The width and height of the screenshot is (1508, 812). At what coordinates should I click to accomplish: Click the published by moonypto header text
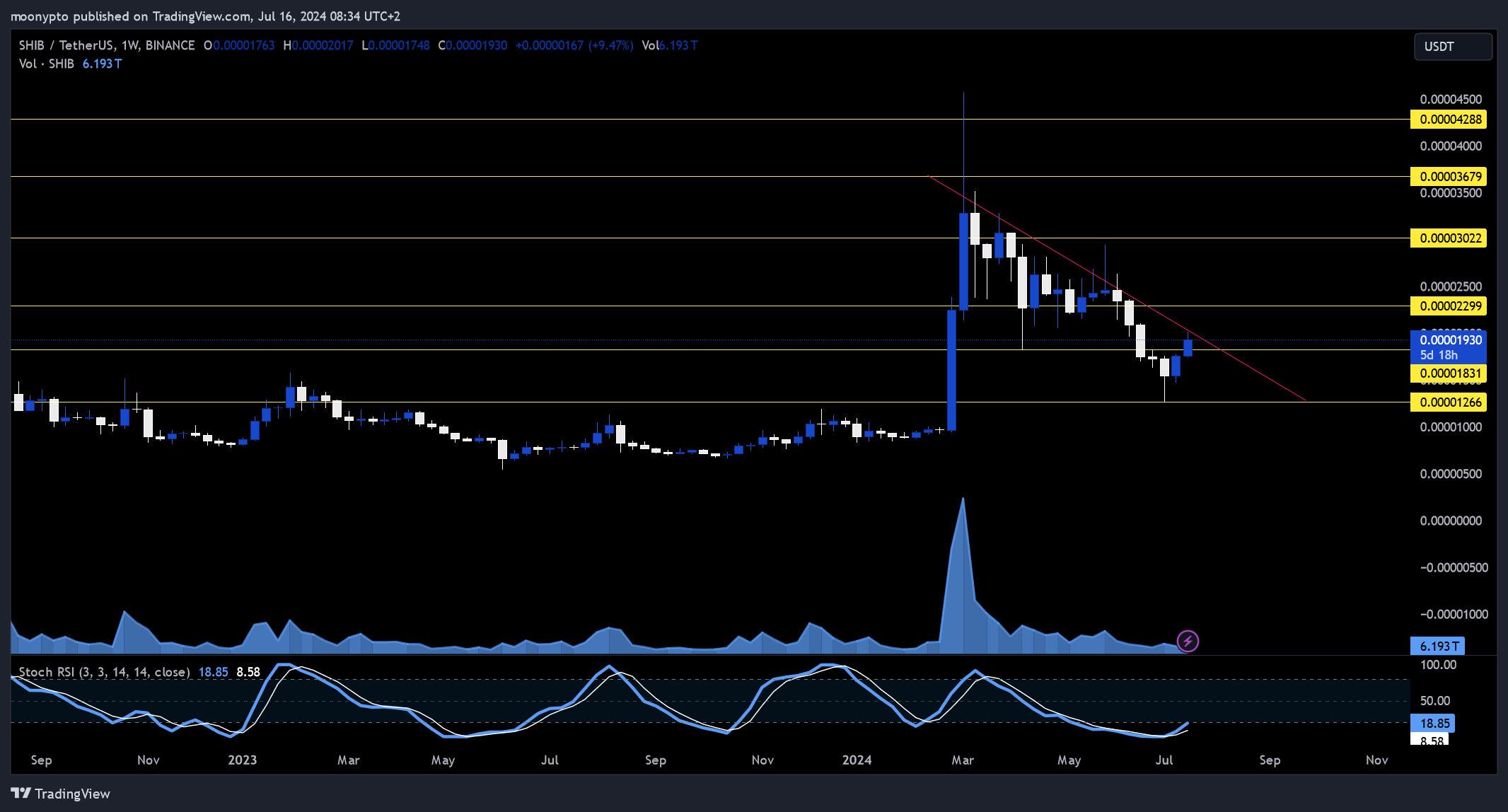pyautogui.click(x=205, y=16)
